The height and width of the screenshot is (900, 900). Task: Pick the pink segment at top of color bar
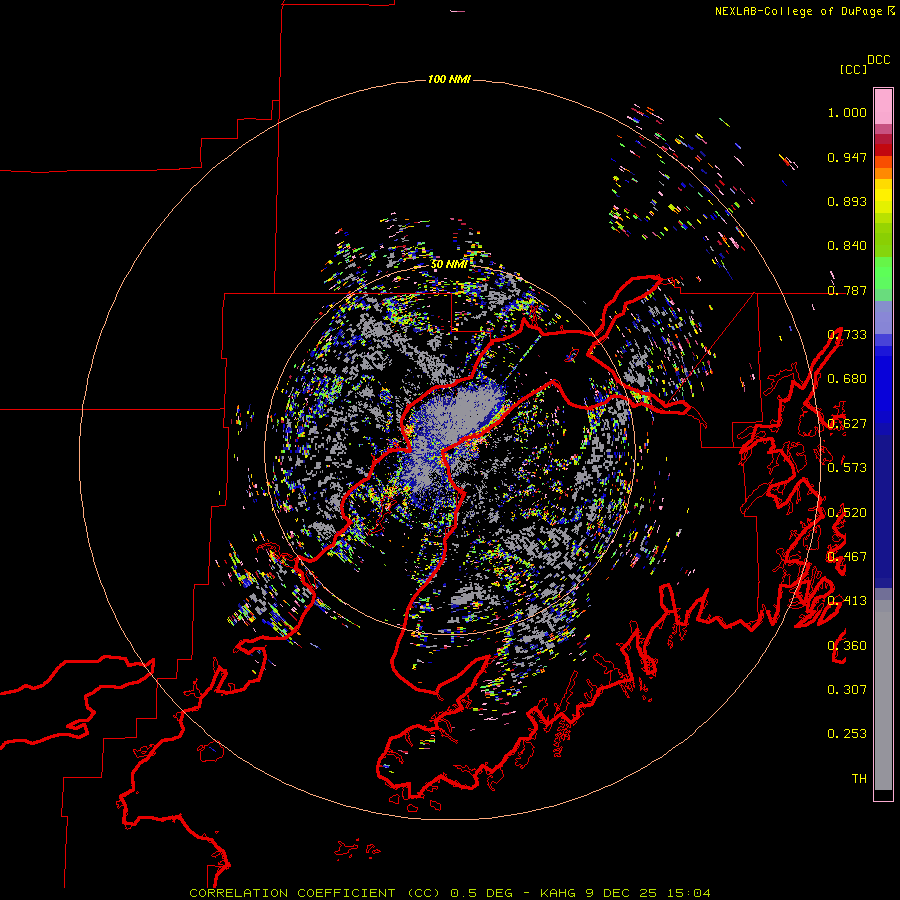coord(883,106)
